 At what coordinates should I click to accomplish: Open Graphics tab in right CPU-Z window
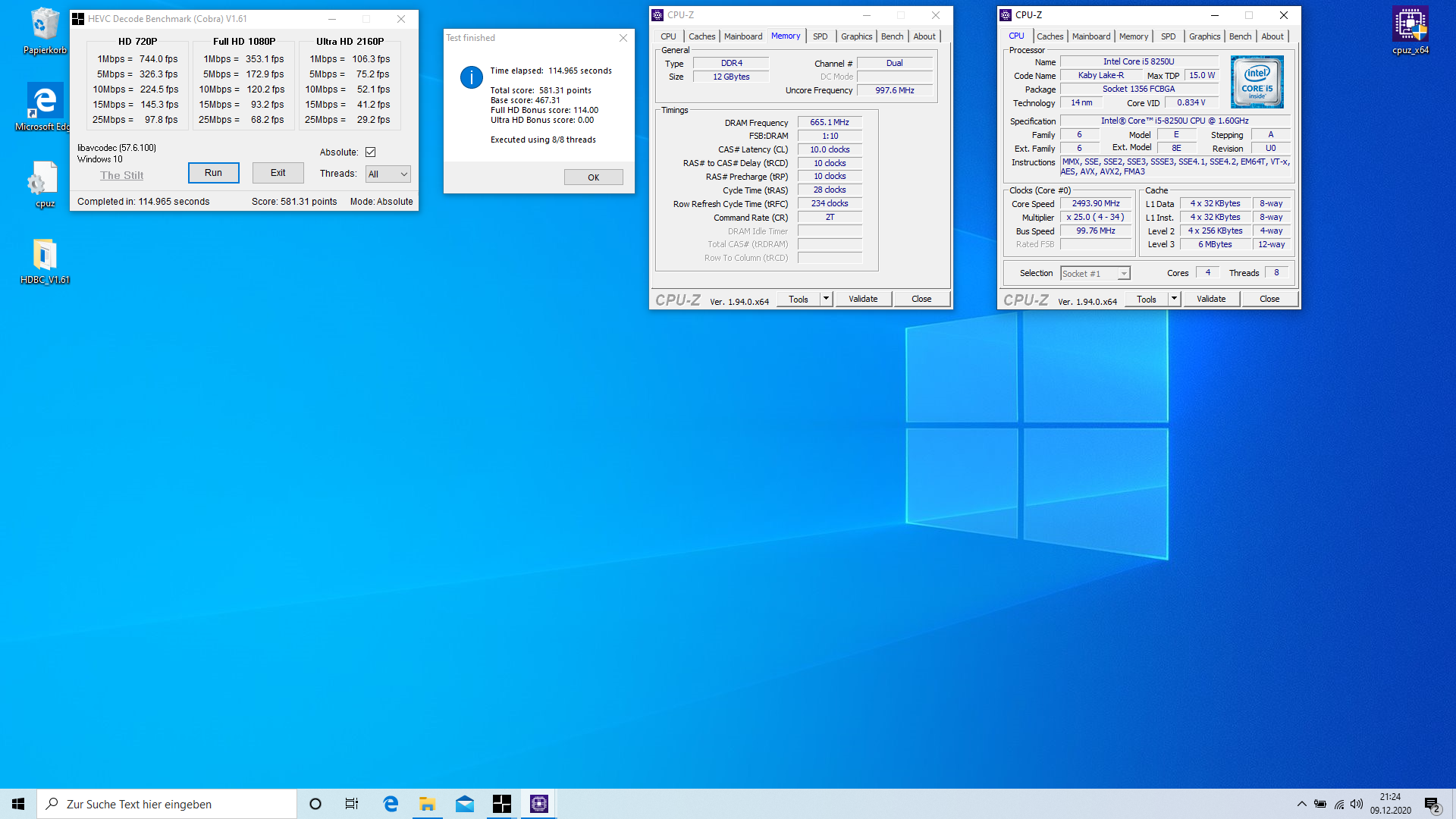point(1204,36)
